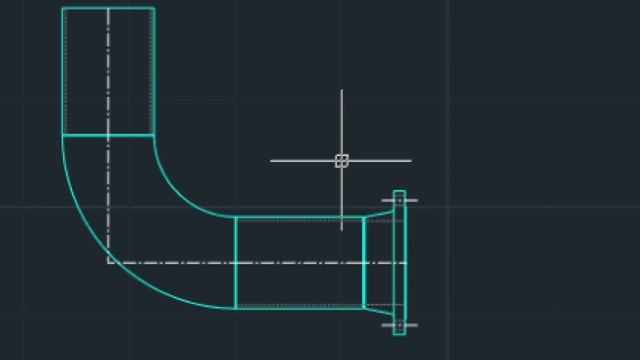Select the line joining vertical pipe and elbow
The width and height of the screenshot is (640, 360).
pyautogui.click(x=108, y=135)
